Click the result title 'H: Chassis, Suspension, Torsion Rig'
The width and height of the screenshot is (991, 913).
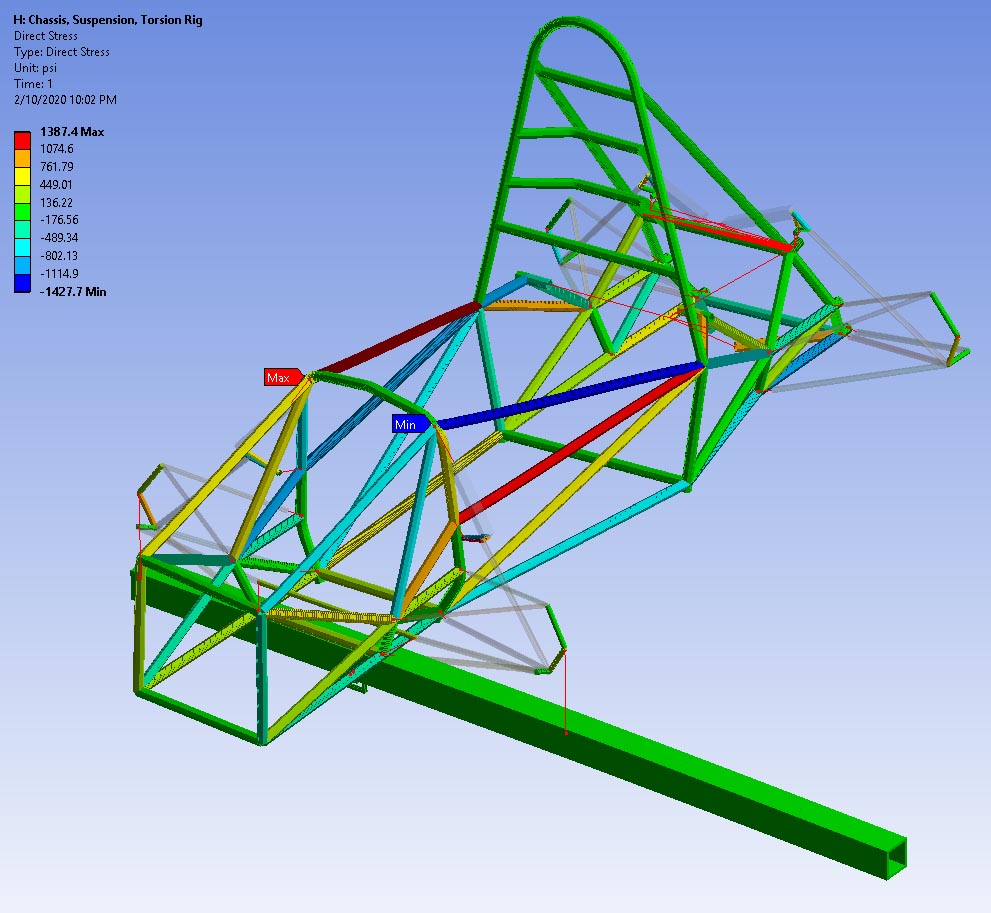[107, 20]
